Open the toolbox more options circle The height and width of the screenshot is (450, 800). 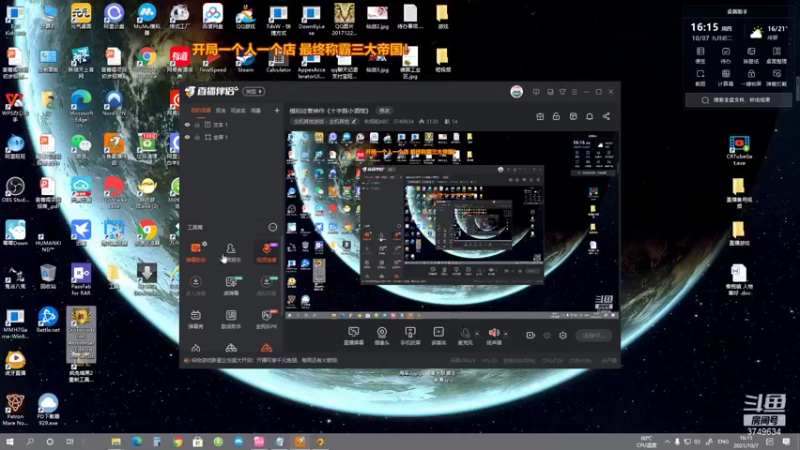[x=273, y=227]
